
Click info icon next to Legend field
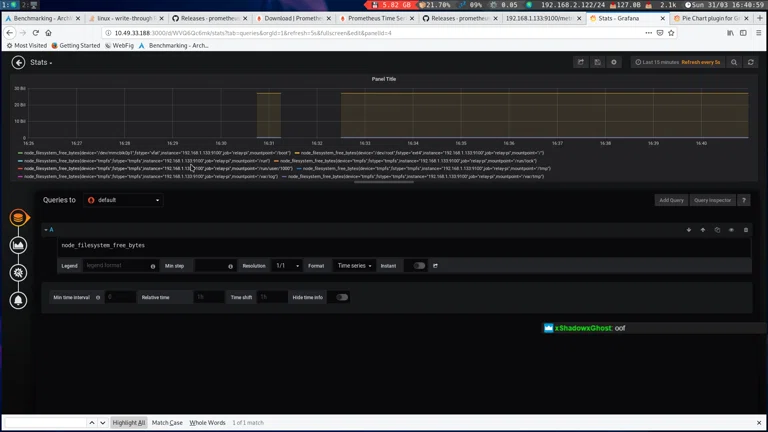point(153,266)
